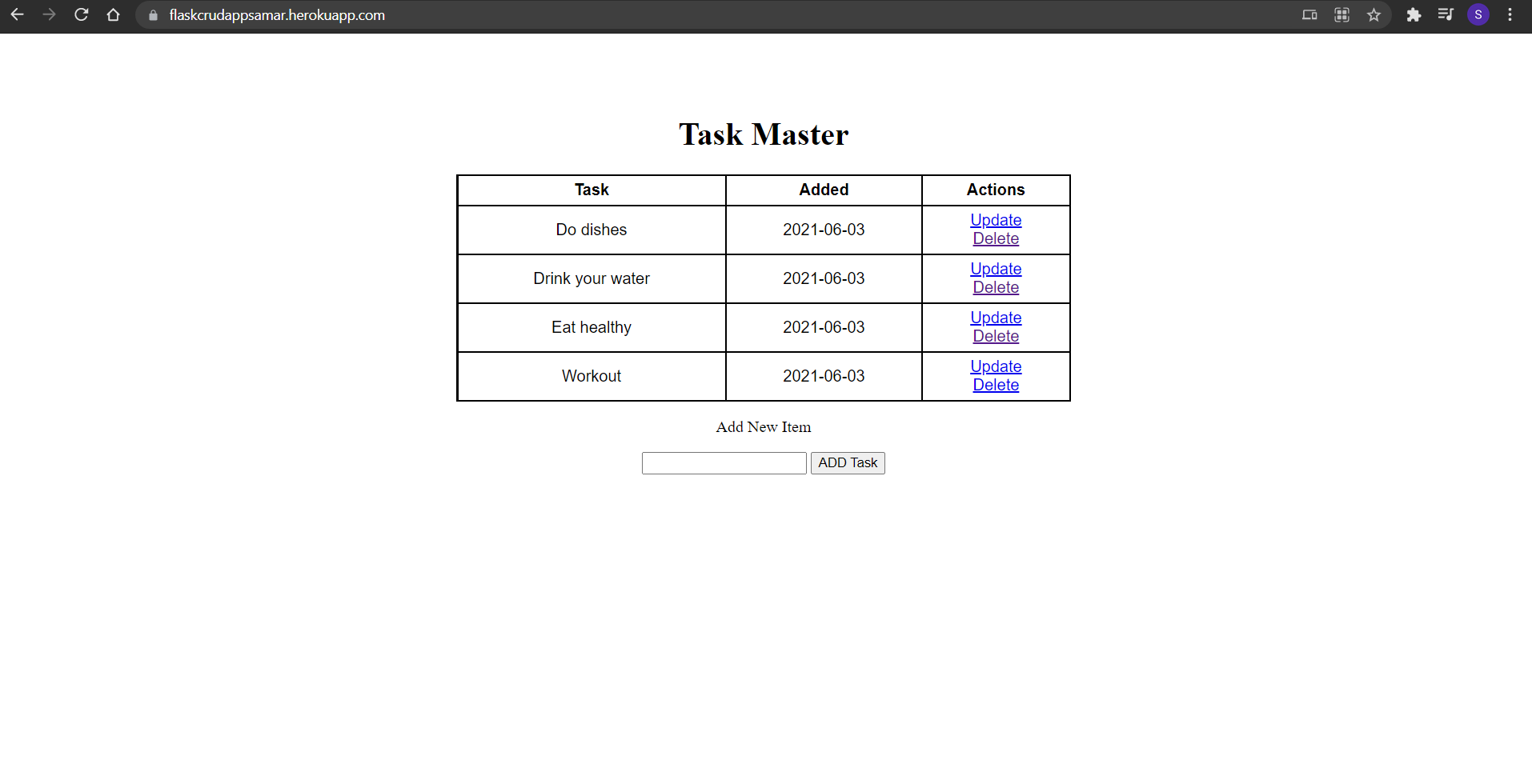
Task: Click the send-to-devices icon in the toolbar
Action: [x=1309, y=15]
